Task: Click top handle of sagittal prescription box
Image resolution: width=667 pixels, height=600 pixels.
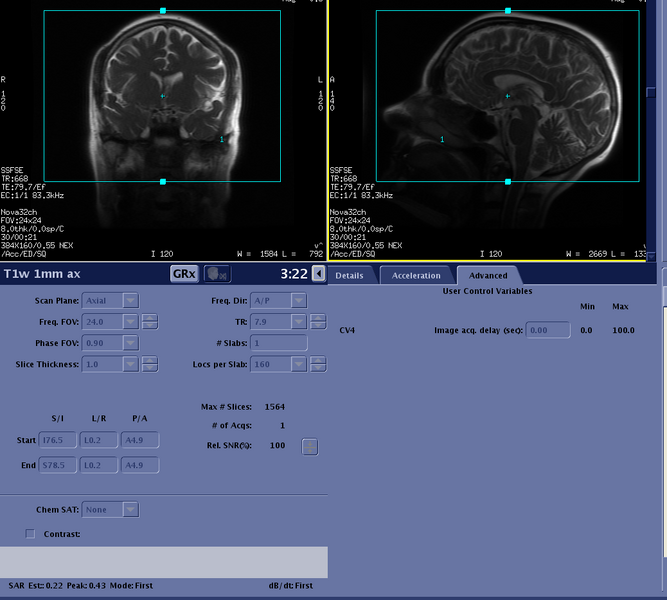Action: point(508,11)
